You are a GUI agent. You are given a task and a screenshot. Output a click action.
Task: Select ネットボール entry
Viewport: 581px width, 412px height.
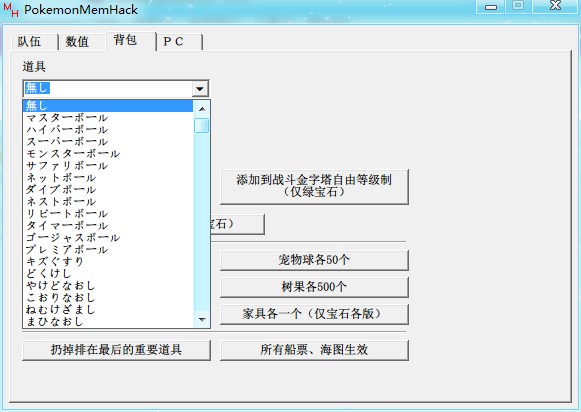point(109,177)
